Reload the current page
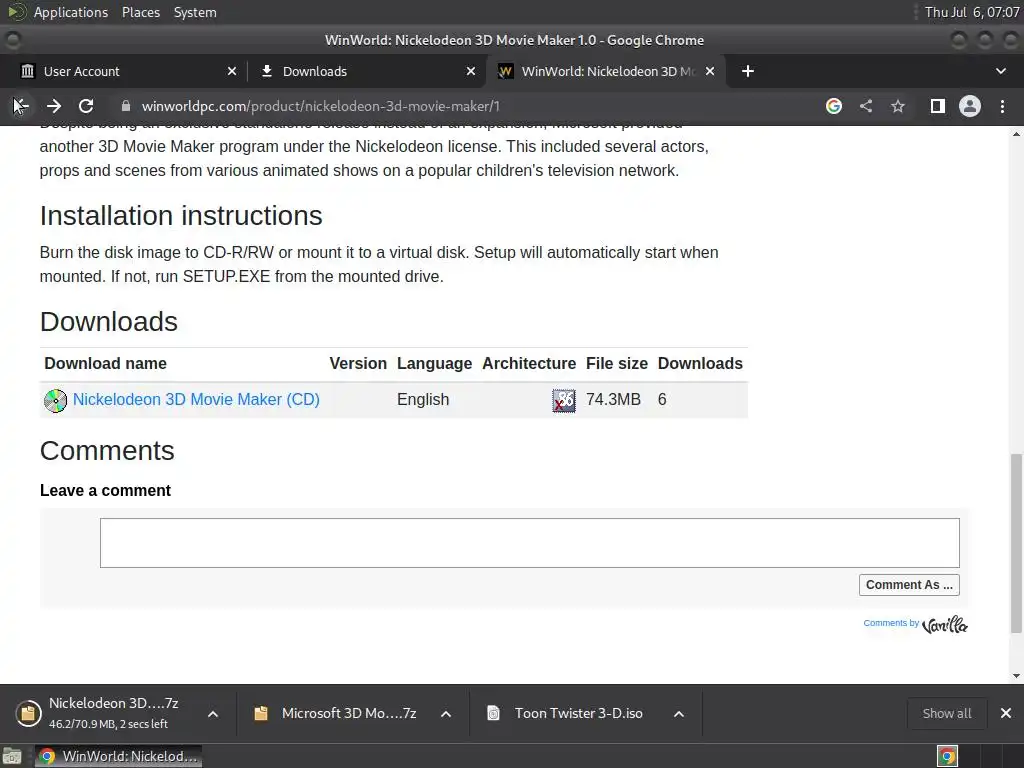This screenshot has height=768, width=1024. [86, 106]
